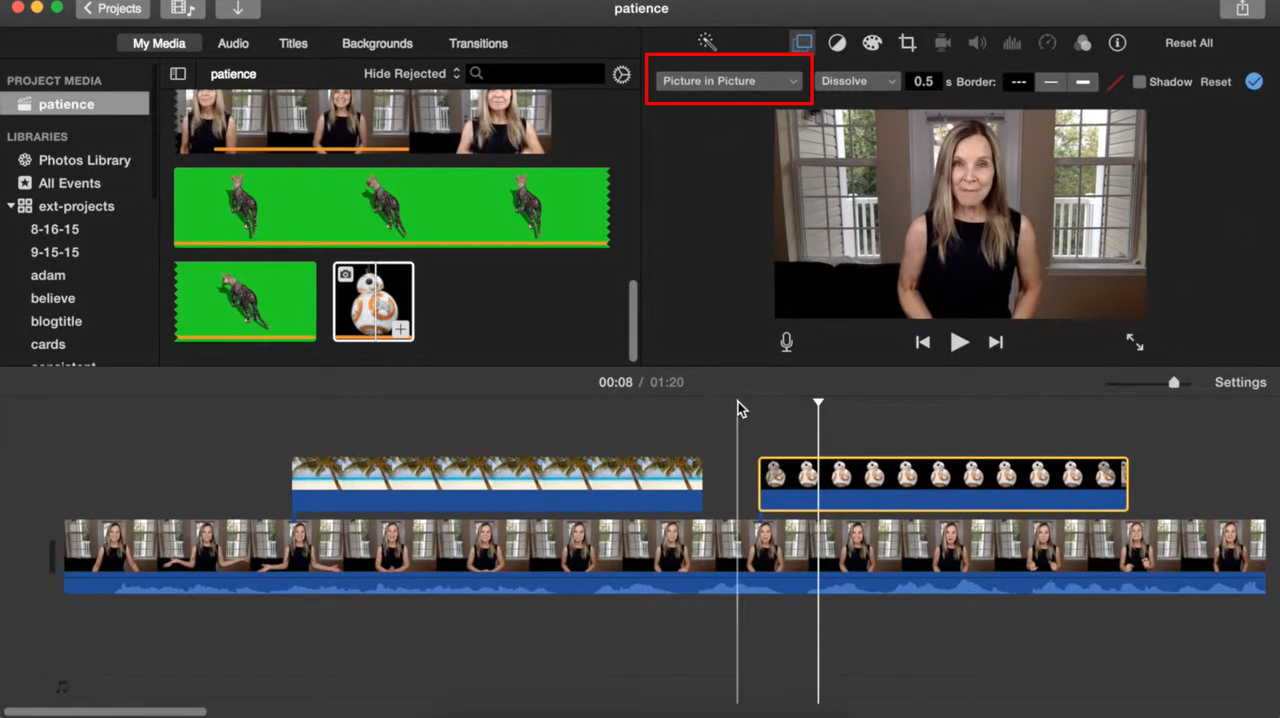This screenshot has height=718, width=1280.
Task: Open the Dissolve transition dropdown
Action: coord(858,81)
